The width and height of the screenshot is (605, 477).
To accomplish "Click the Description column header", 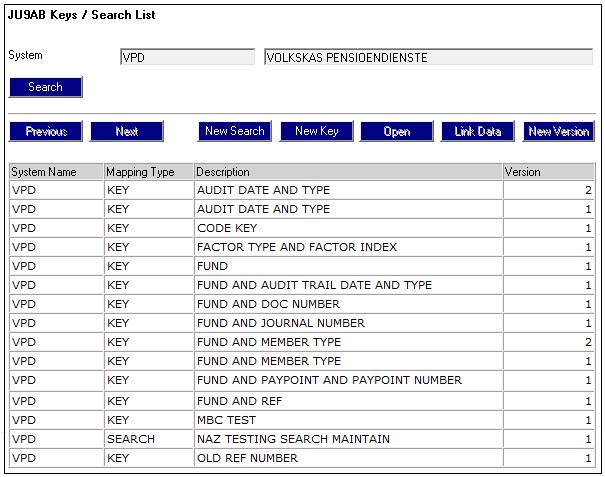I will (348, 172).
